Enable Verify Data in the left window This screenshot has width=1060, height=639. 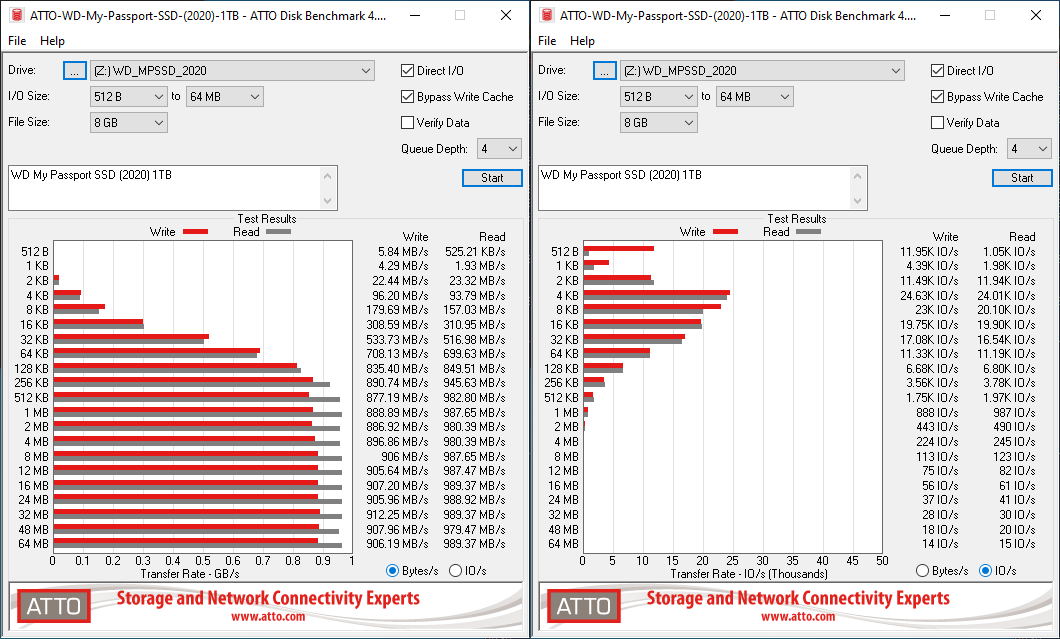point(408,123)
